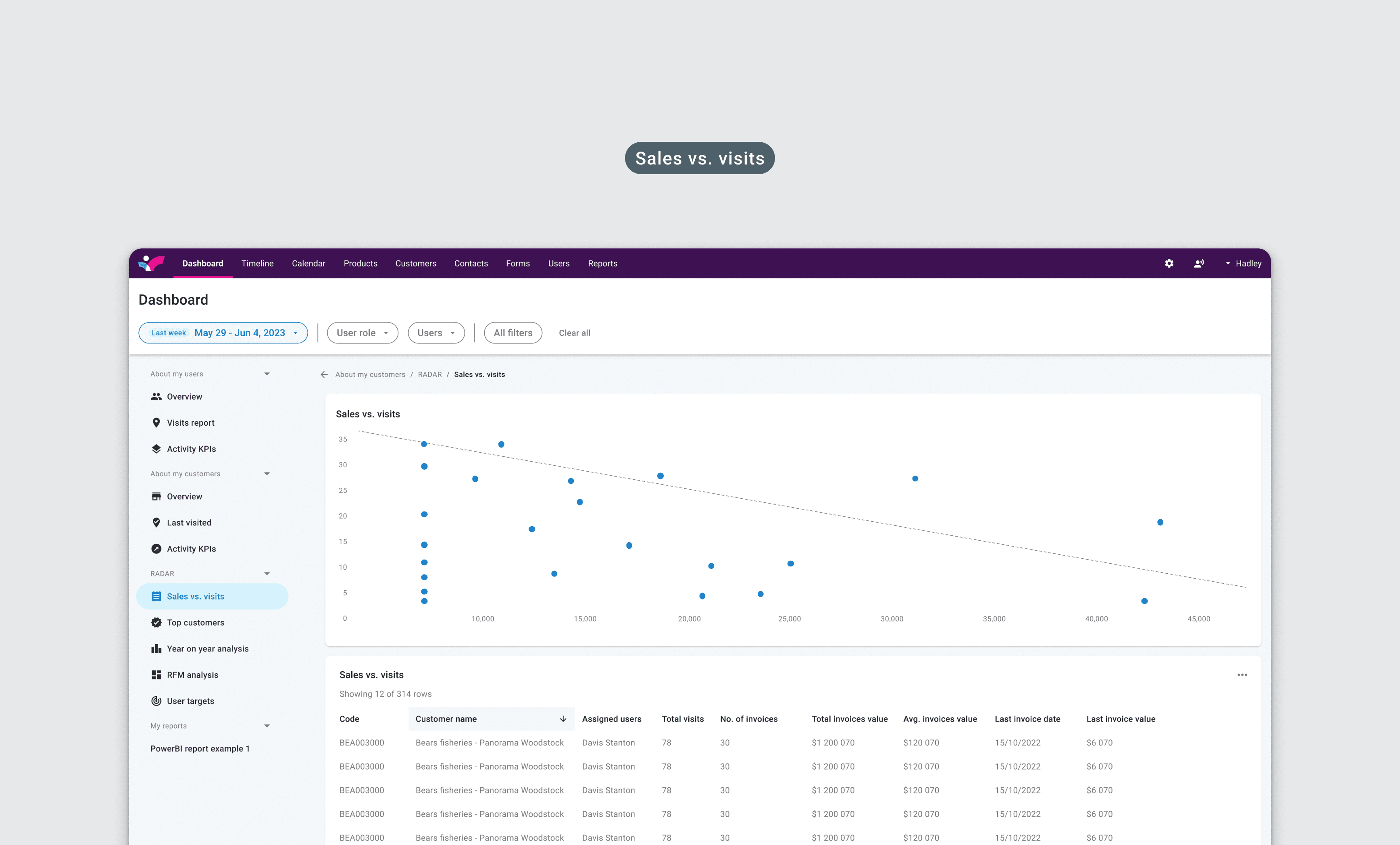The height and width of the screenshot is (845, 1400).
Task: Sort by the Total visits column header
Action: click(x=682, y=719)
